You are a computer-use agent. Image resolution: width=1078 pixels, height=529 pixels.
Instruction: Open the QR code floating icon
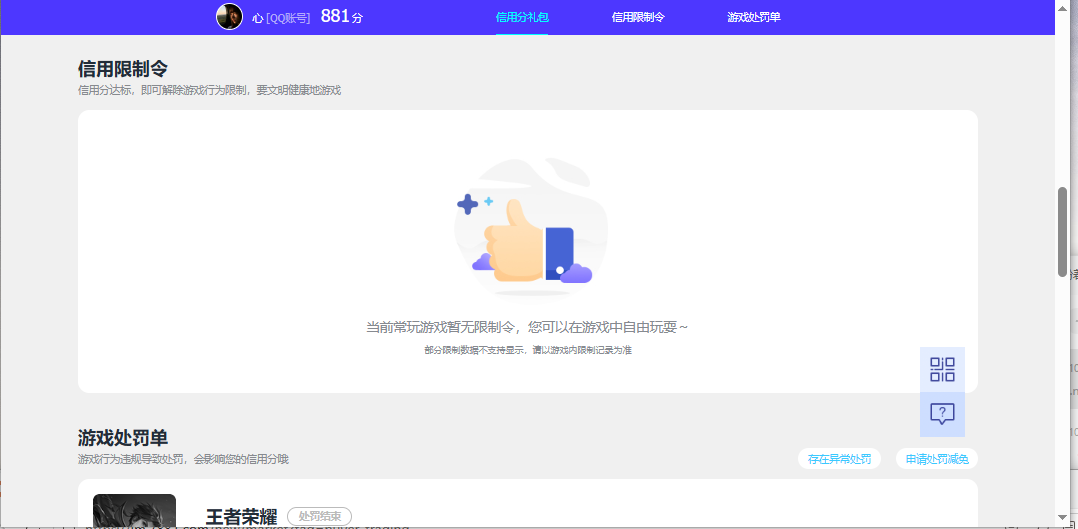pyautogui.click(x=942, y=369)
